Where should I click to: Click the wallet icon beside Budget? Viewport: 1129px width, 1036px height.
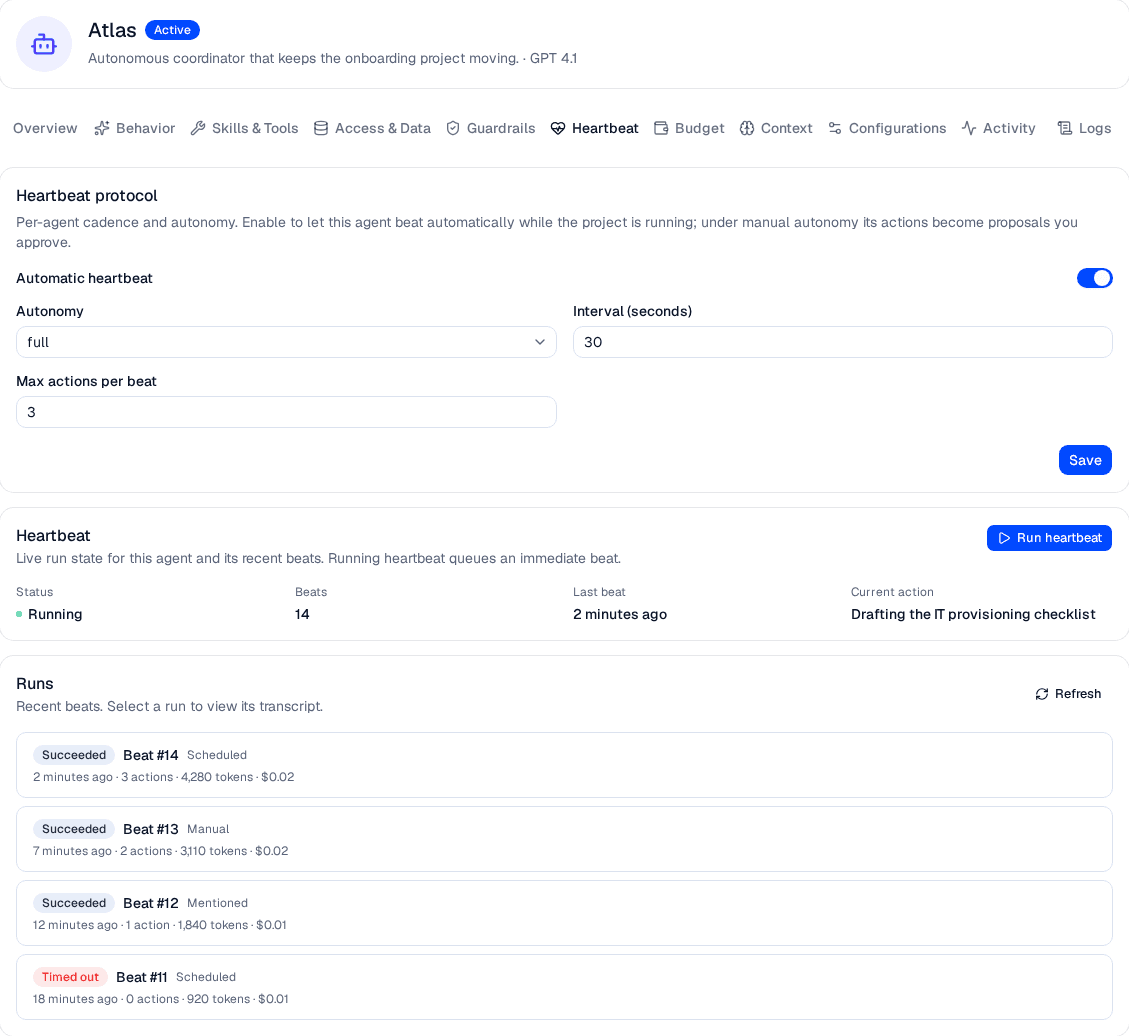coord(661,128)
